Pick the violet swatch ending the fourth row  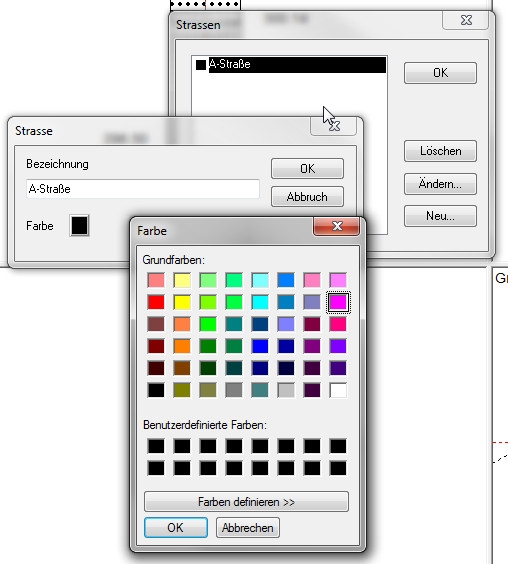338,346
